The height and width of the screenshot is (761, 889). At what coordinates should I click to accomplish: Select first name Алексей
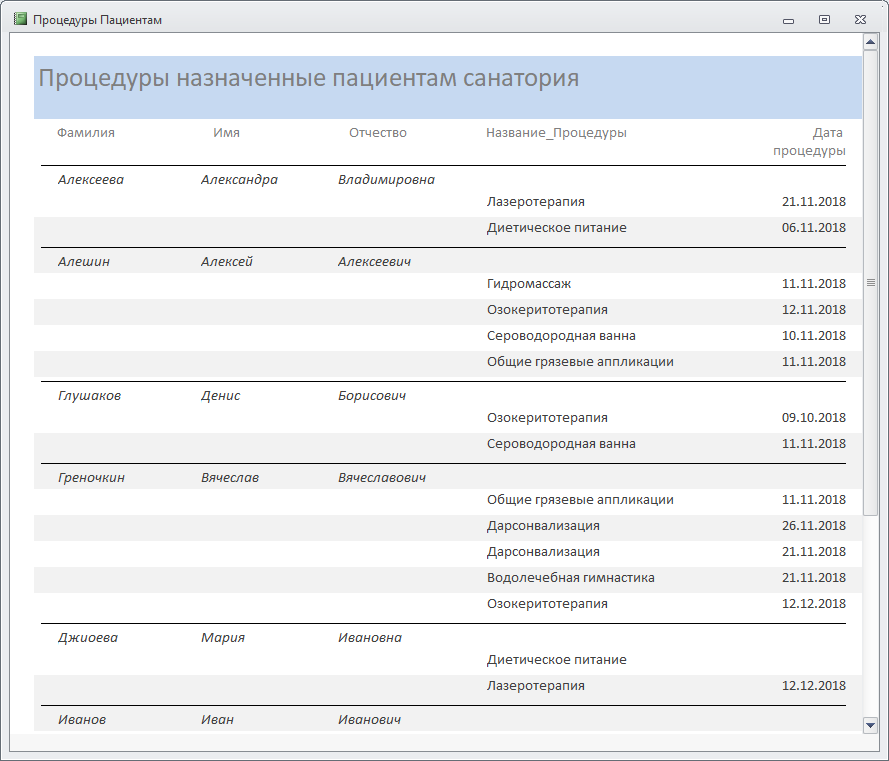tap(227, 262)
